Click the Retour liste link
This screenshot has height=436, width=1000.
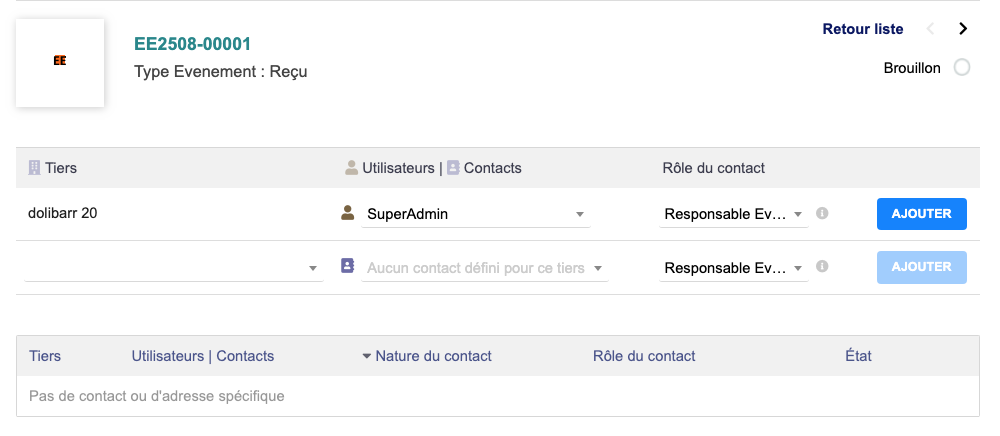(x=862, y=29)
